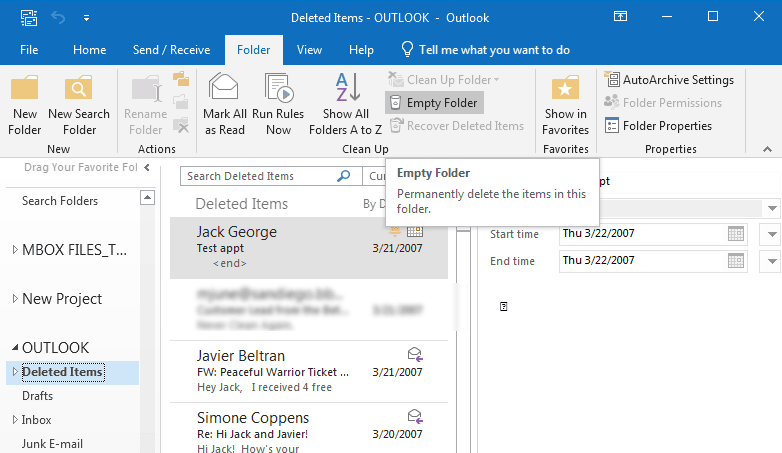Click the Move Folder icon
The height and width of the screenshot is (453, 782).
coord(181,102)
